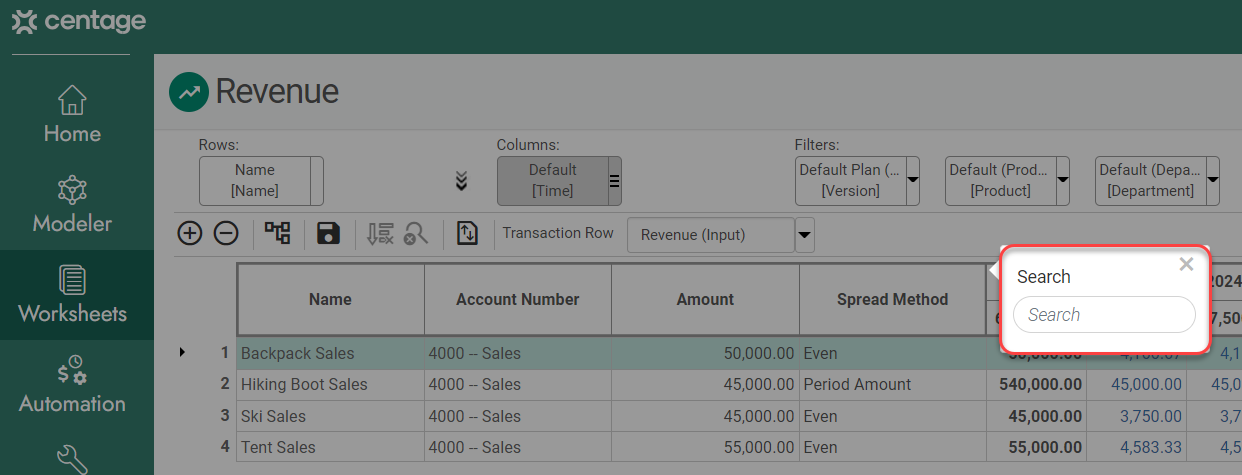
Task: Open the Department filter dropdown arrow
Action: [1212, 181]
